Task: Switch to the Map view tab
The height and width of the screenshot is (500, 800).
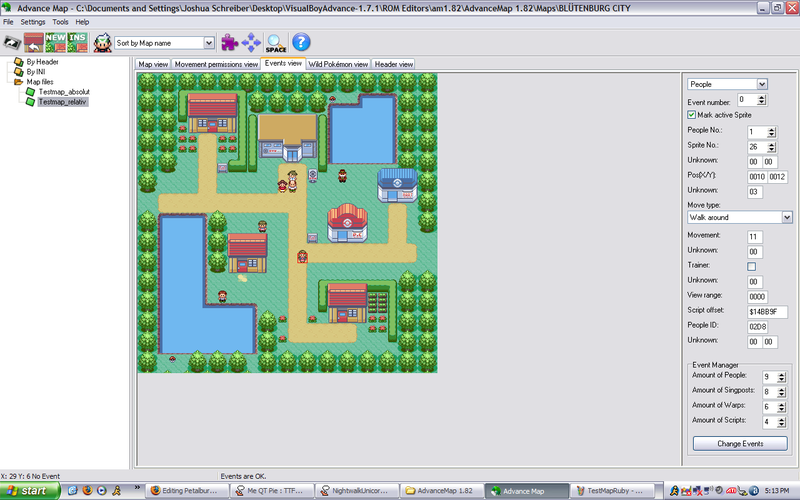Action: click(153, 64)
